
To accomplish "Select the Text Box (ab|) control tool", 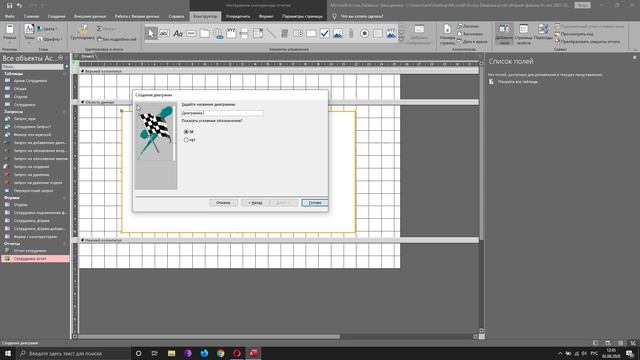I will [x=164, y=33].
